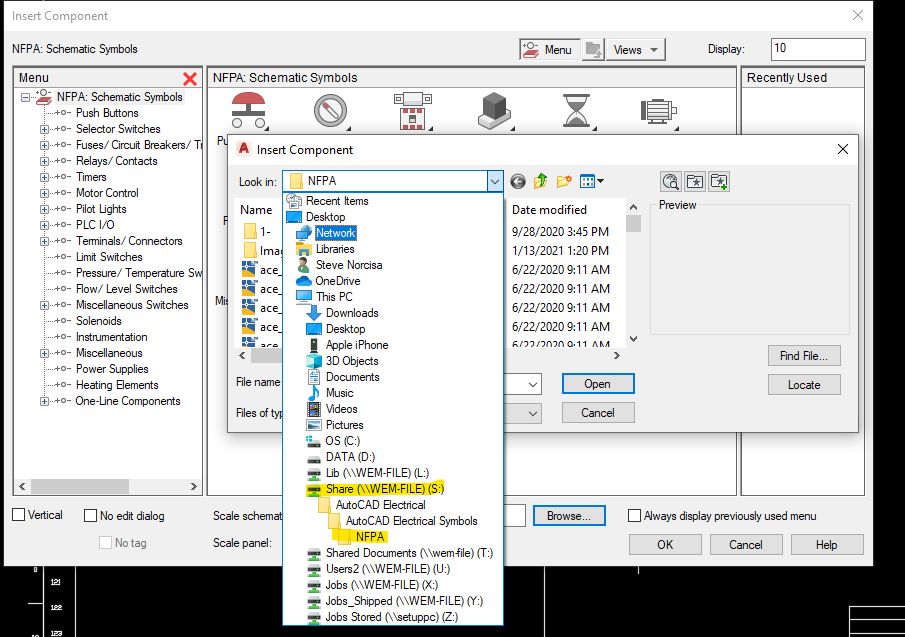Open the Timers hourglass symbol icon
Viewport: 905px width, 637px height.
(576, 110)
